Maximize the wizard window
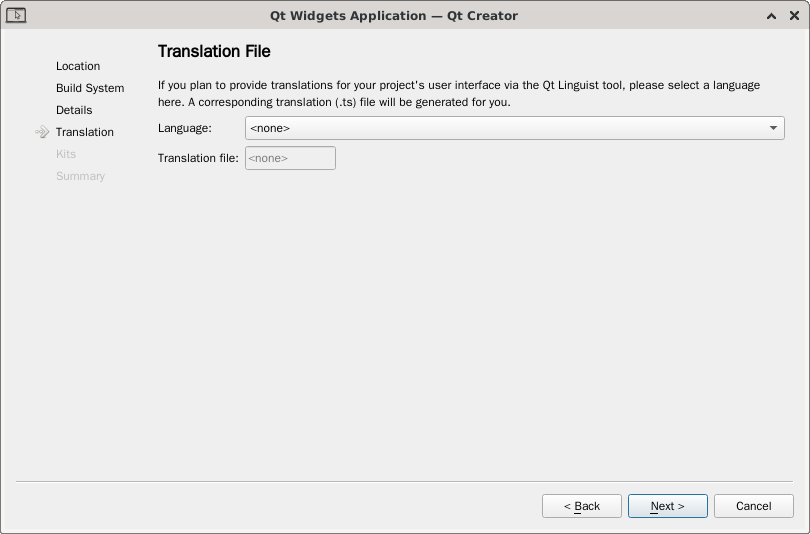The image size is (810, 534). (772, 16)
